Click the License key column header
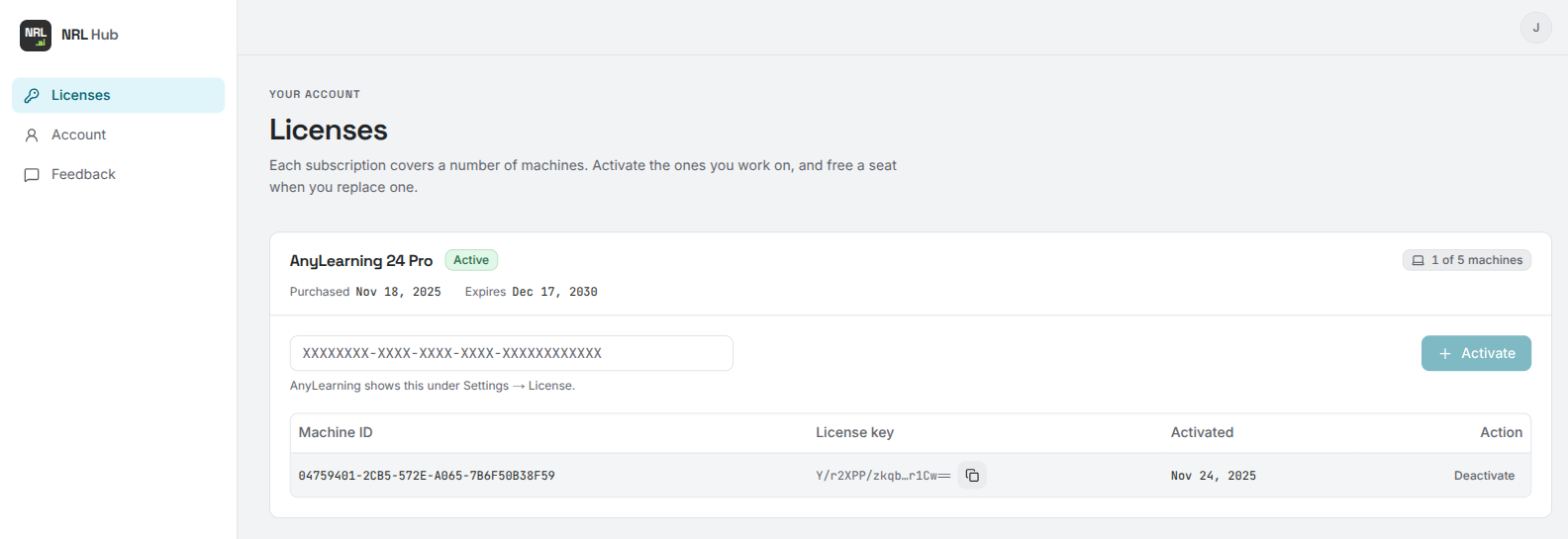The image size is (1568, 539). (x=854, y=432)
